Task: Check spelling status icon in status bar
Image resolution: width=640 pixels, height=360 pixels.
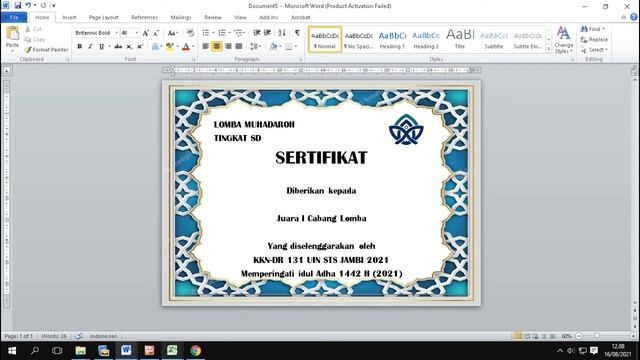Action: (x=78, y=336)
